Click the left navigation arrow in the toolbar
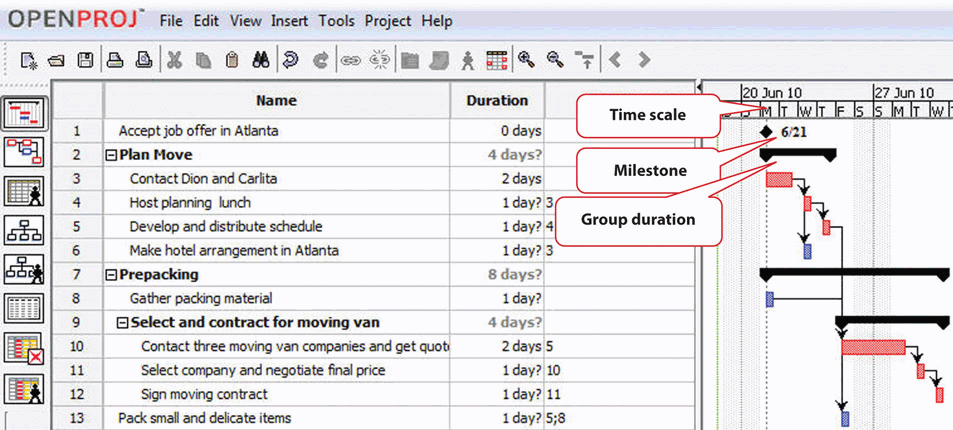The image size is (953, 430). coord(614,60)
